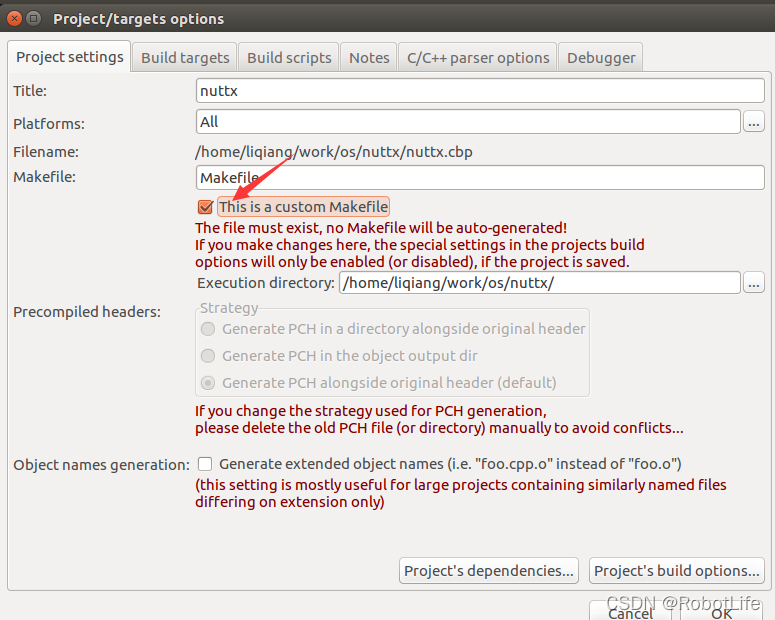Enable 'Generate extended object names' checkbox
The height and width of the screenshot is (620, 775).
(205, 464)
